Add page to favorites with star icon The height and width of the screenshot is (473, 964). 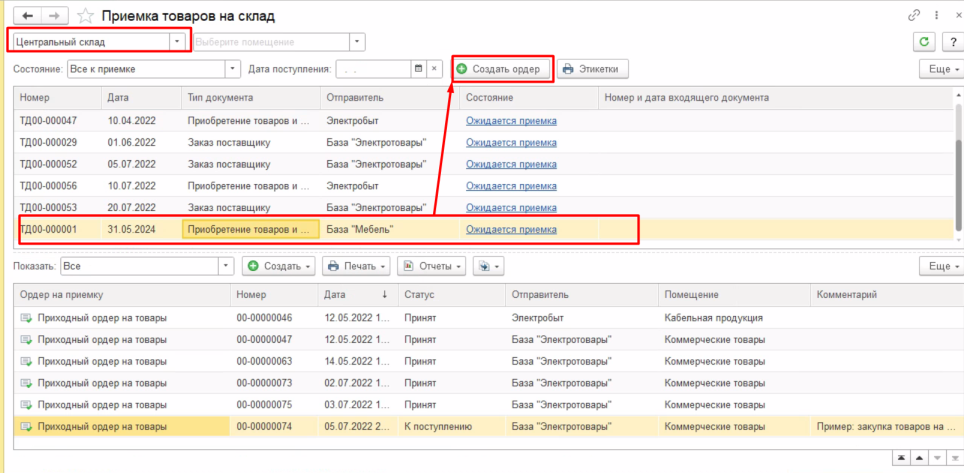86,17
